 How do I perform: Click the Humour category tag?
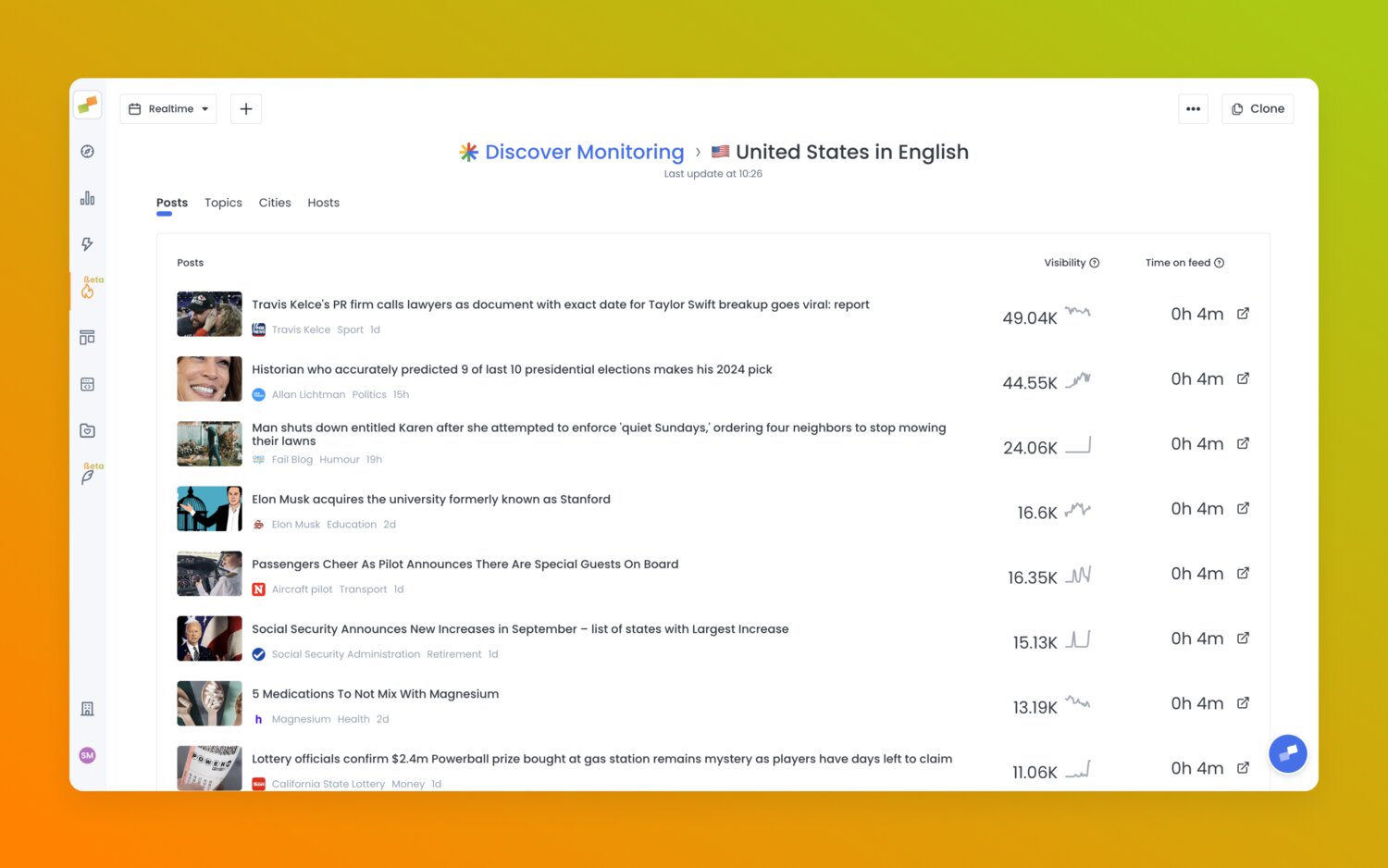point(340,460)
